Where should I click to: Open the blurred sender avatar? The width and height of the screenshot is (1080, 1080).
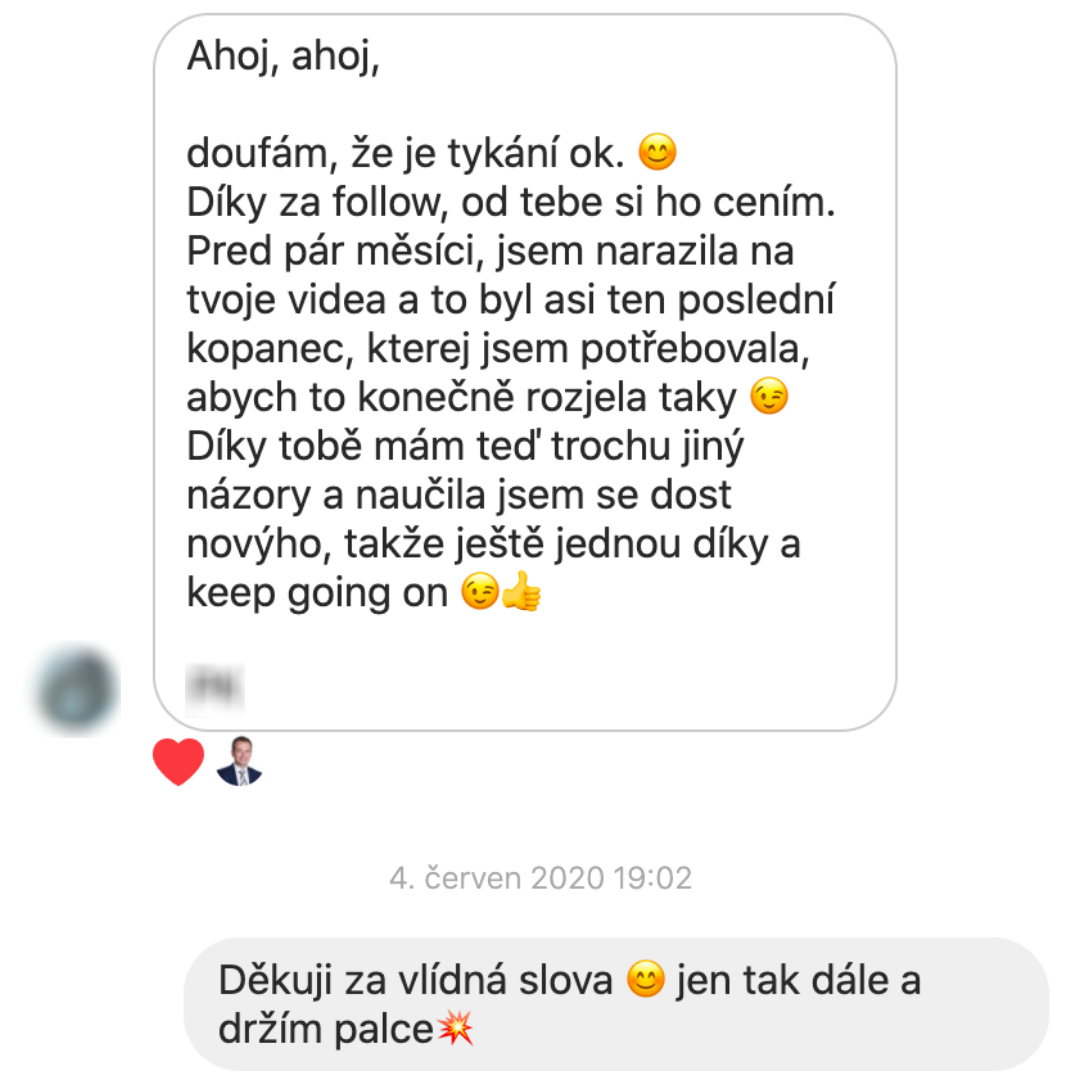click(x=76, y=689)
